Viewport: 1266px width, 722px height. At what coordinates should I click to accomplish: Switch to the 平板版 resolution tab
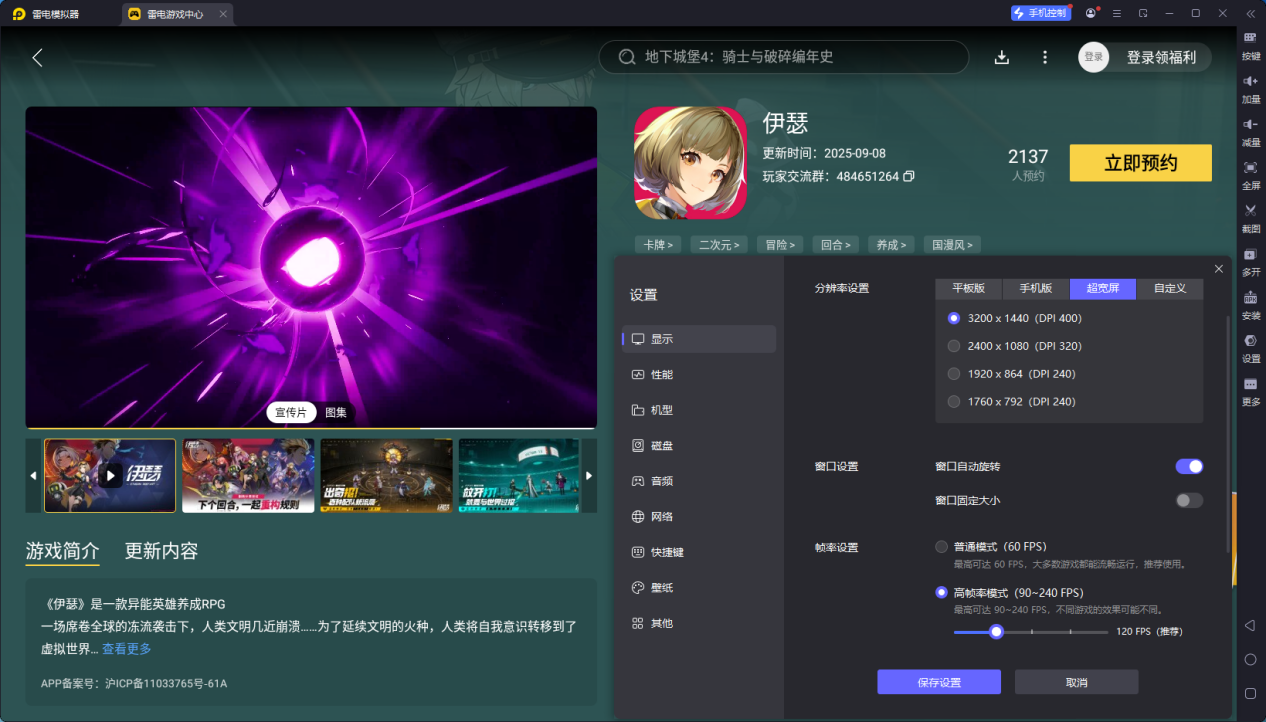click(969, 288)
